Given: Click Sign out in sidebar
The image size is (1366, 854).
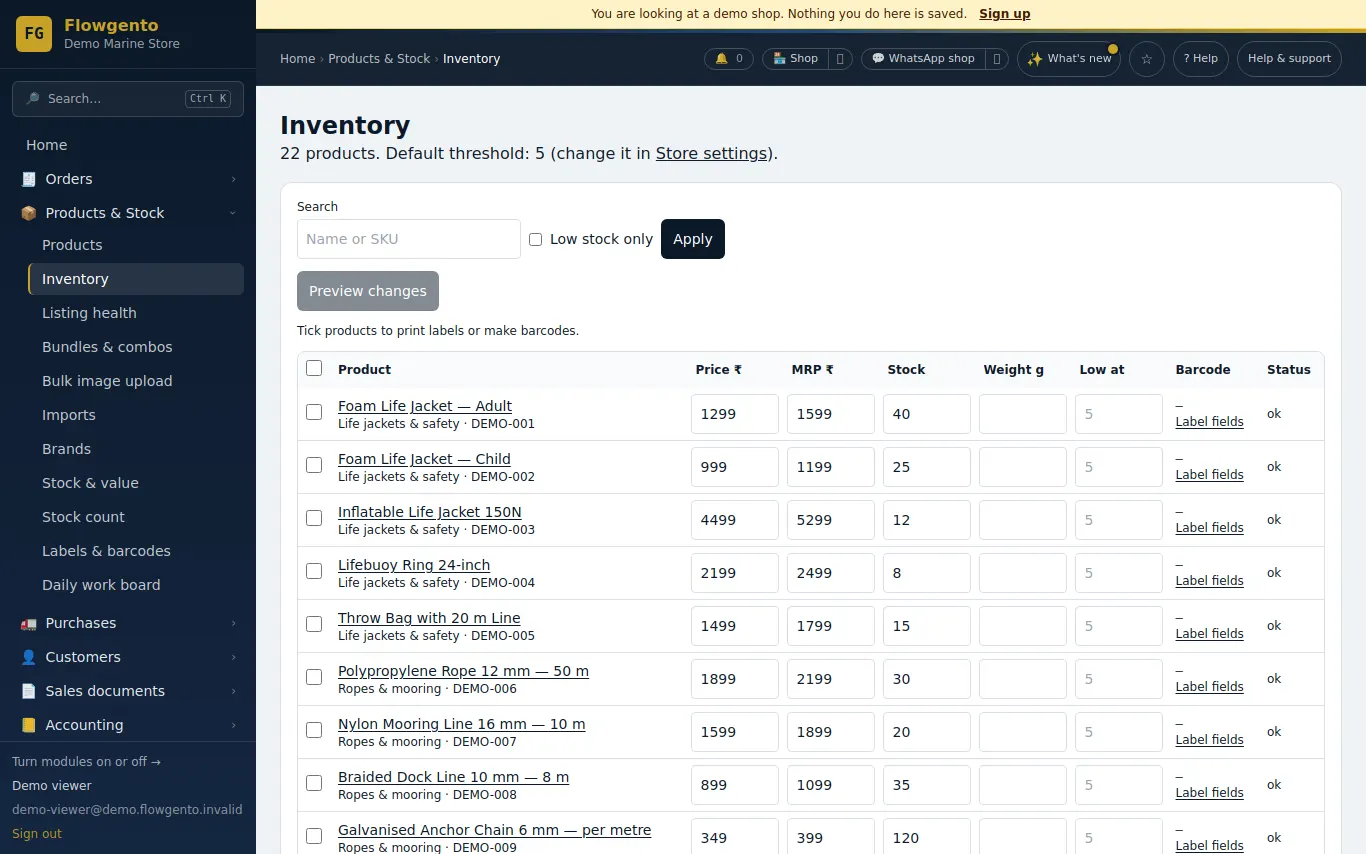Looking at the screenshot, I should coord(37,834).
